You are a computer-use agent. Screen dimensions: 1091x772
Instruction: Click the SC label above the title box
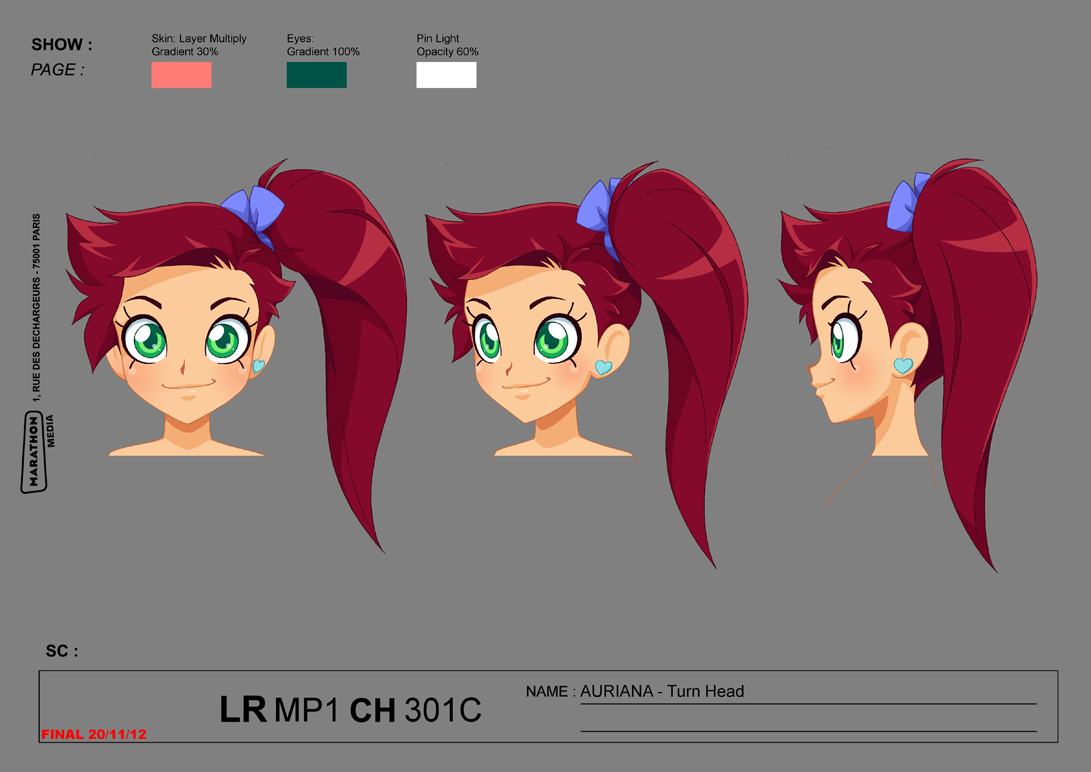click(61, 651)
